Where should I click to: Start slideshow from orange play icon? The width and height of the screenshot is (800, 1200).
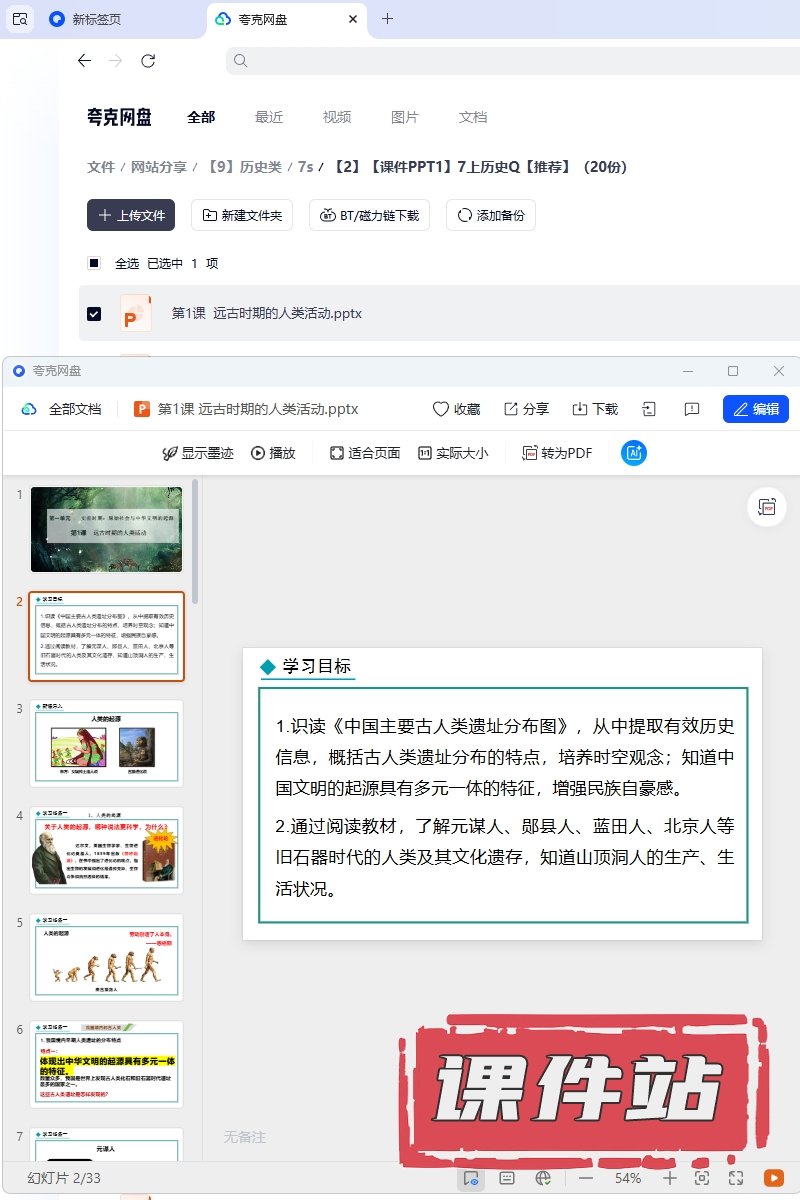click(773, 1178)
